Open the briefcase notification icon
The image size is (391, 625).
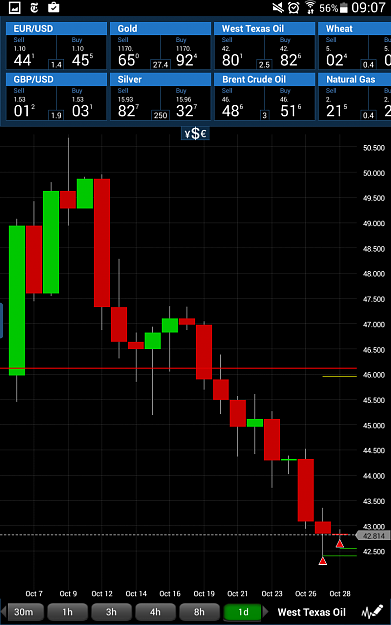click(x=53, y=8)
